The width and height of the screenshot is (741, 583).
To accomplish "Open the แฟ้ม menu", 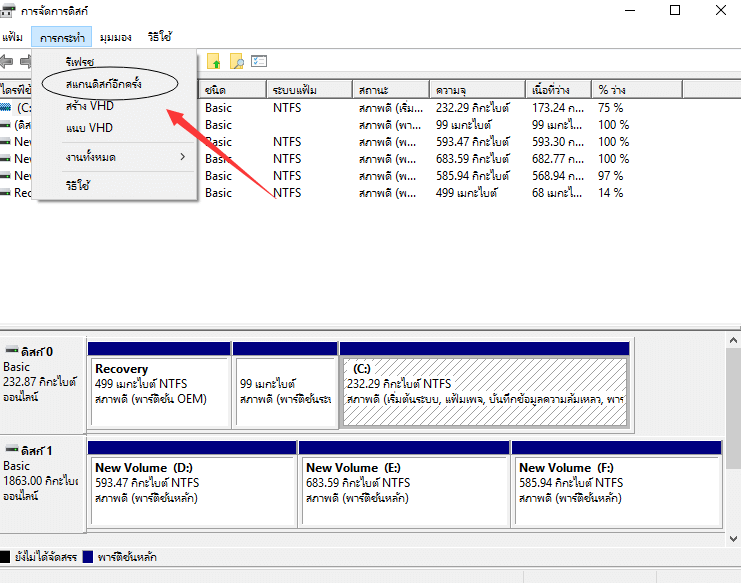I will coord(13,37).
